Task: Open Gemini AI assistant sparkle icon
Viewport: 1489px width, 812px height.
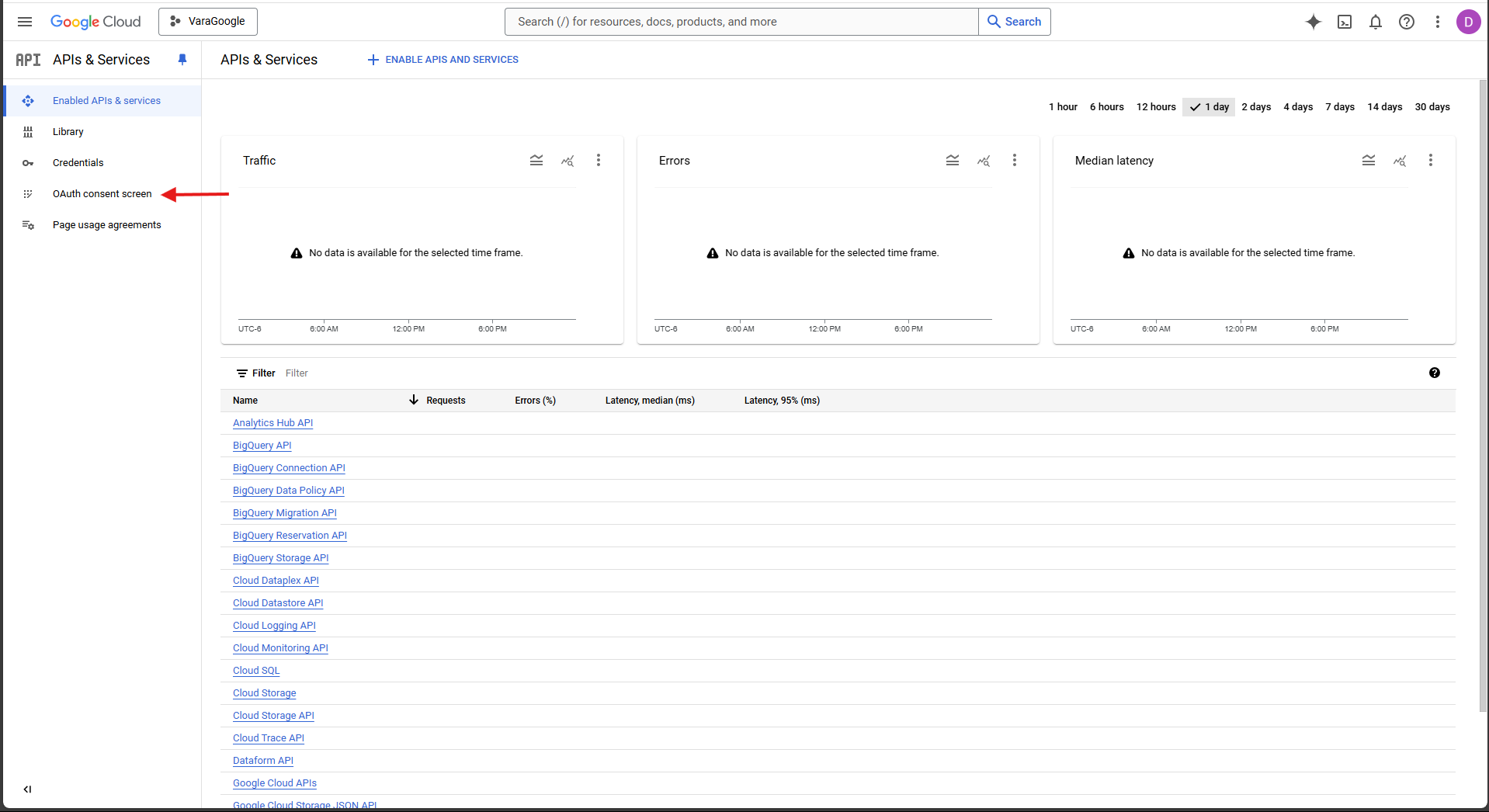Action: point(1314,22)
